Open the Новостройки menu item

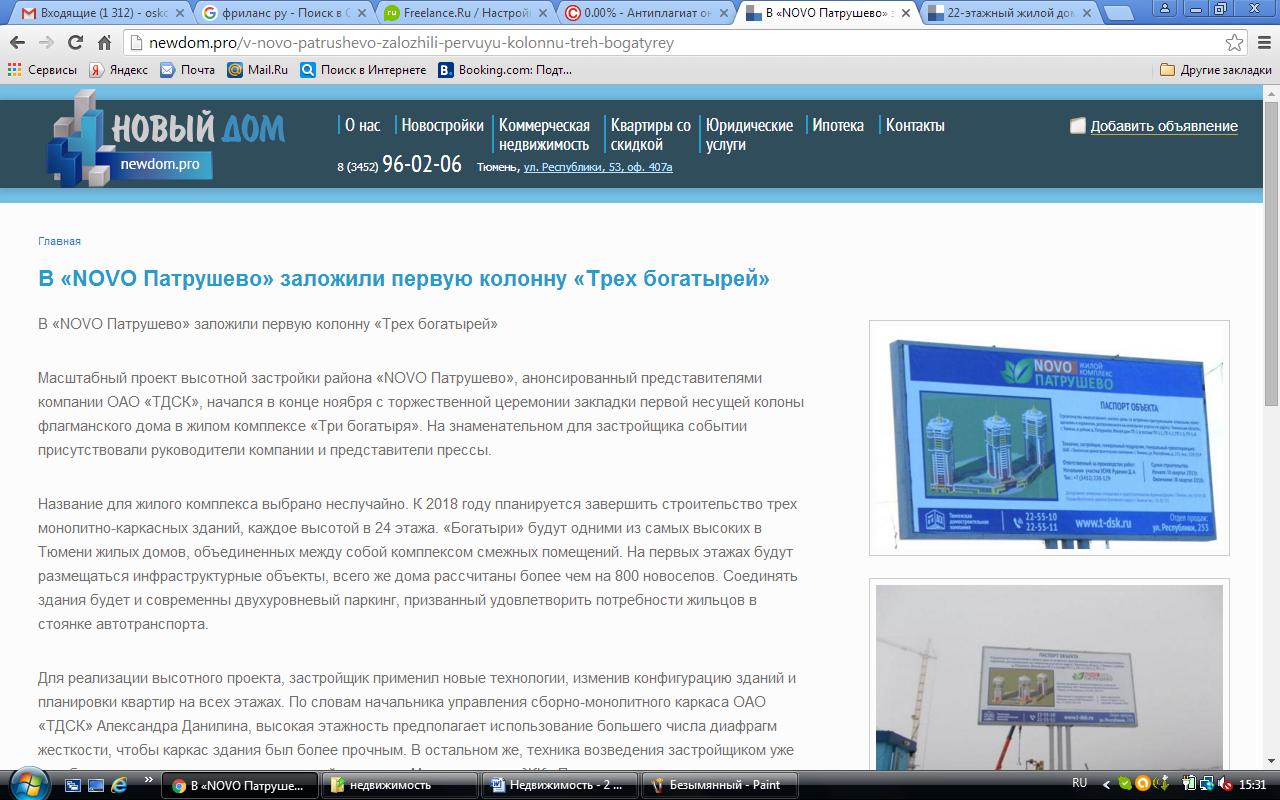pyautogui.click(x=442, y=125)
